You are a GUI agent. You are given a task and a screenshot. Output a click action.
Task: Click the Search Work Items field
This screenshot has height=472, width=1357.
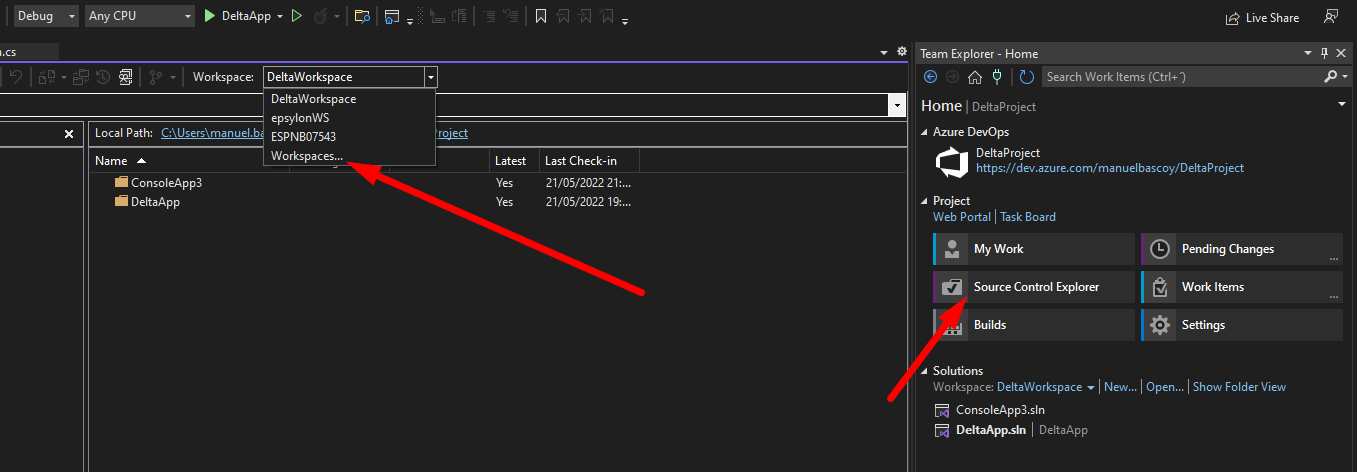click(x=1180, y=77)
